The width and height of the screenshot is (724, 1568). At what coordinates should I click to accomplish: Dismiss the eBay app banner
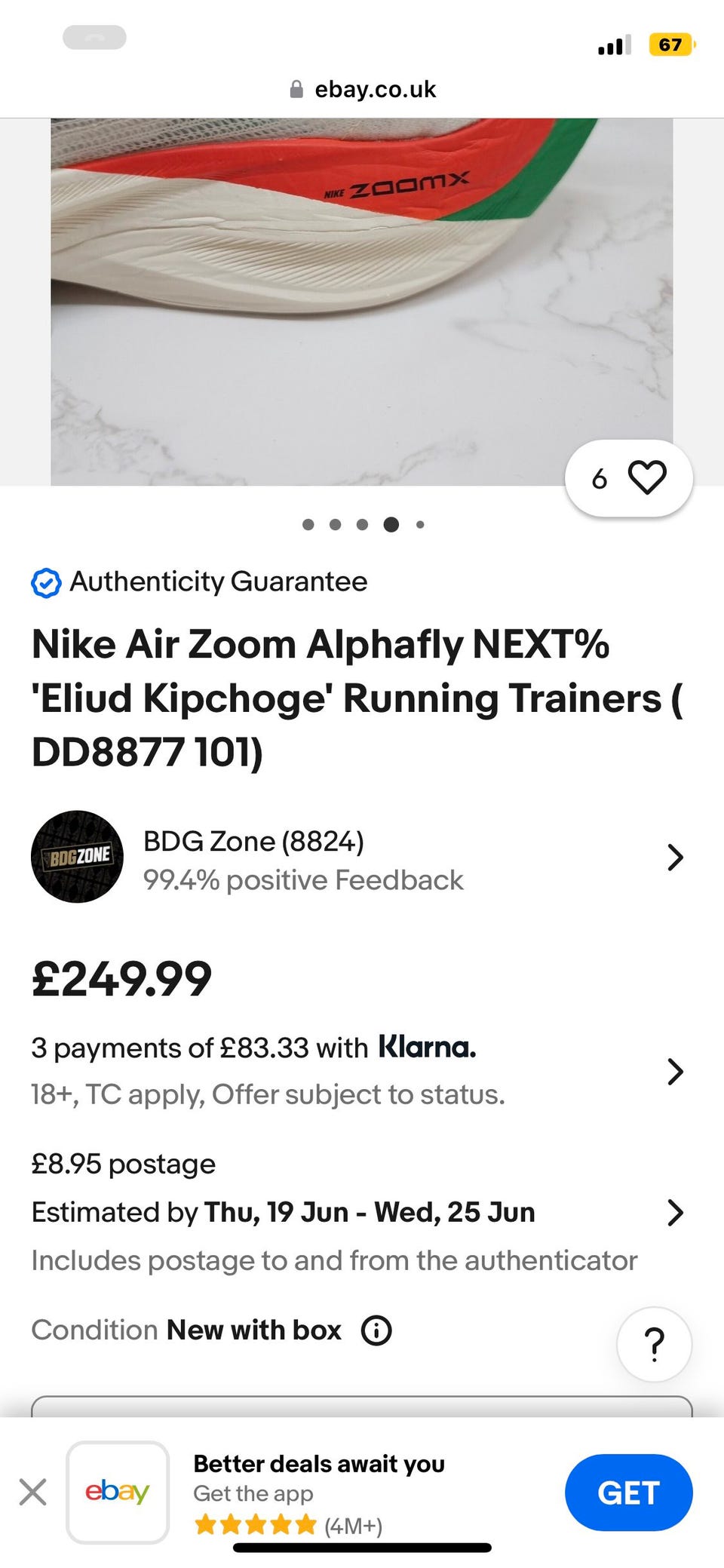32,1492
